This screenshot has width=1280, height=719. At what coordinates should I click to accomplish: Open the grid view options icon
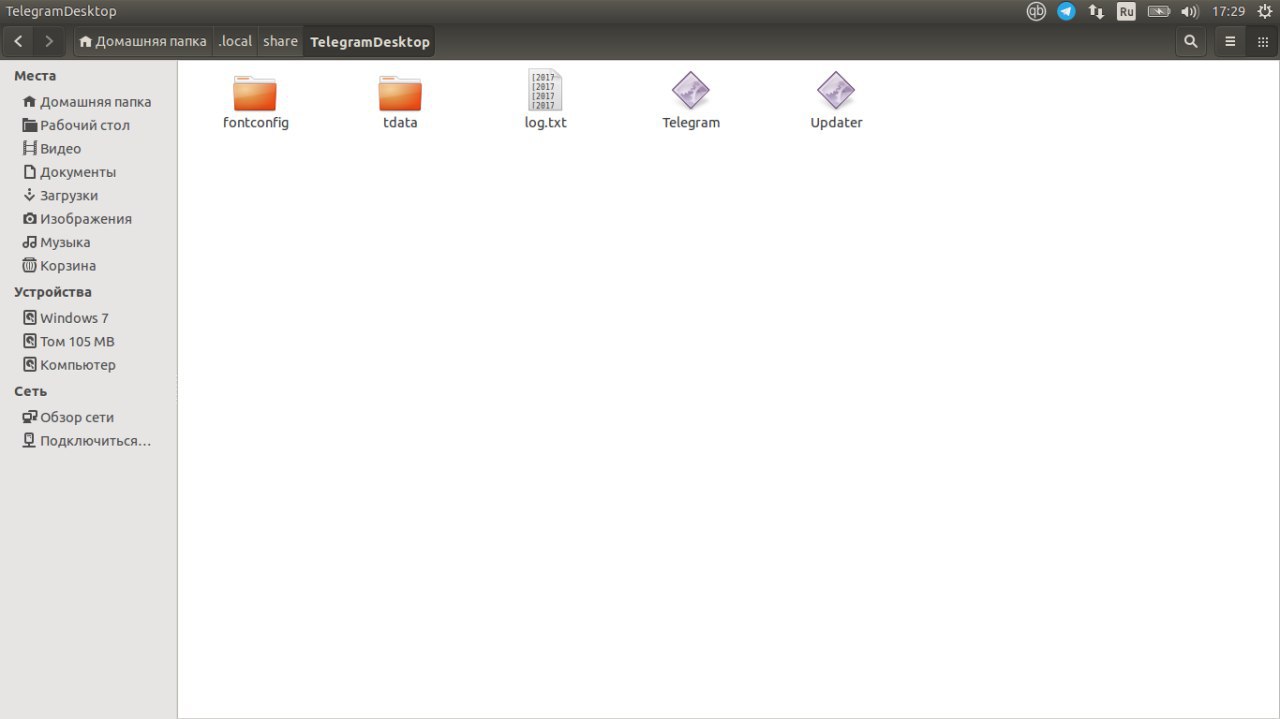[x=1262, y=41]
